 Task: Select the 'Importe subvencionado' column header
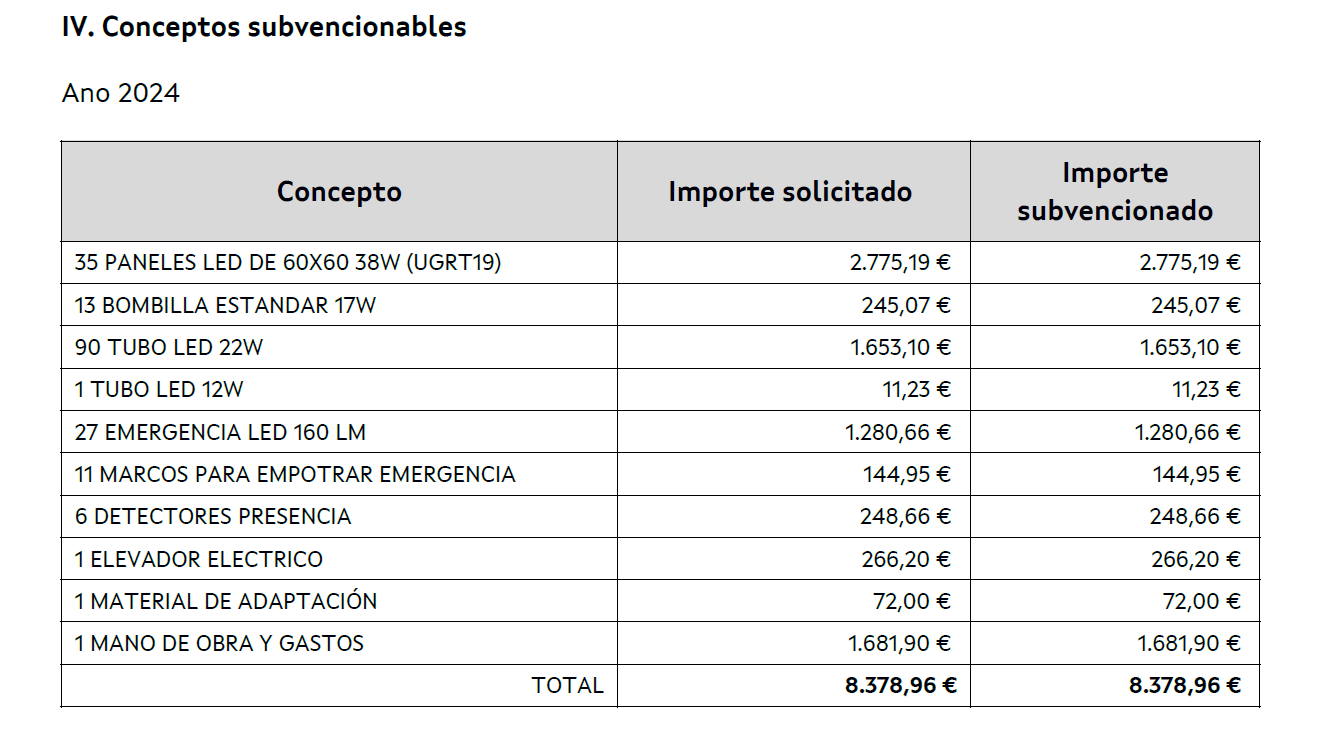1114,191
